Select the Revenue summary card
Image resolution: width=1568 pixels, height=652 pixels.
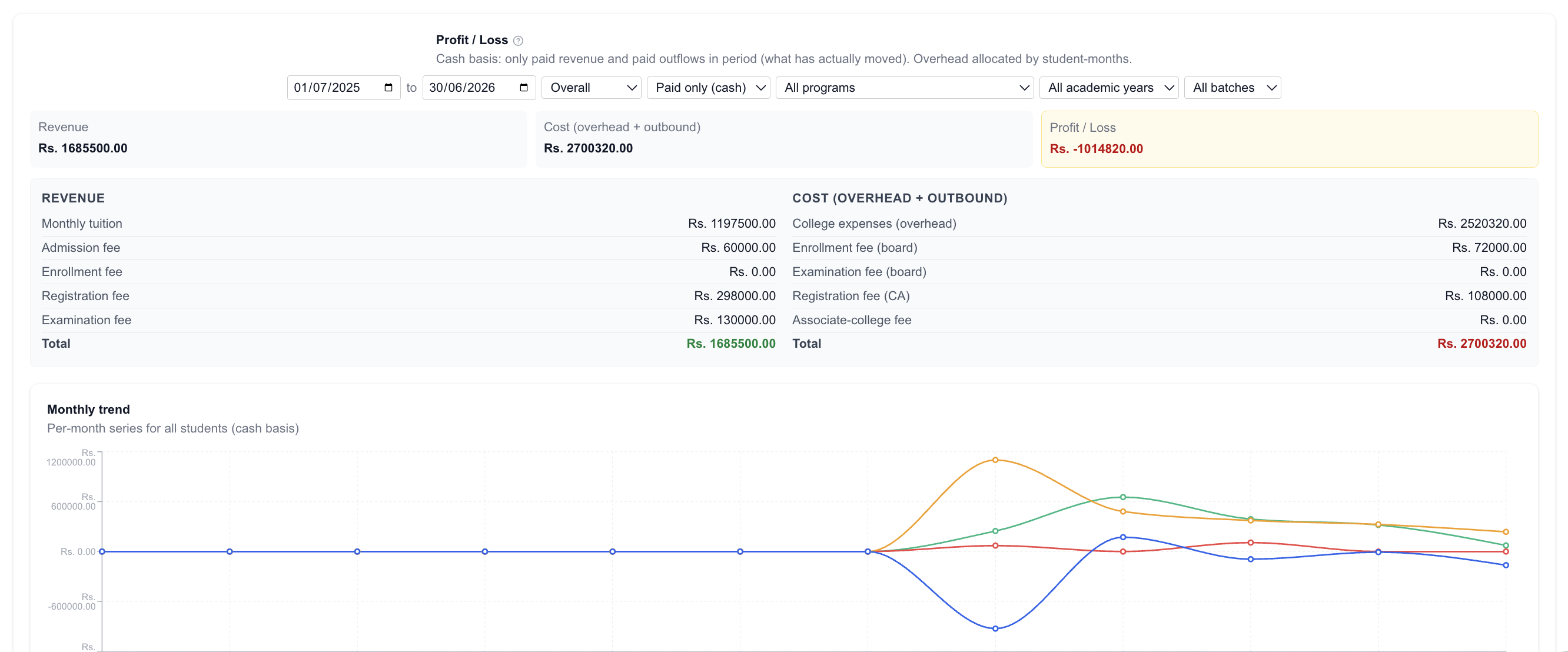279,139
